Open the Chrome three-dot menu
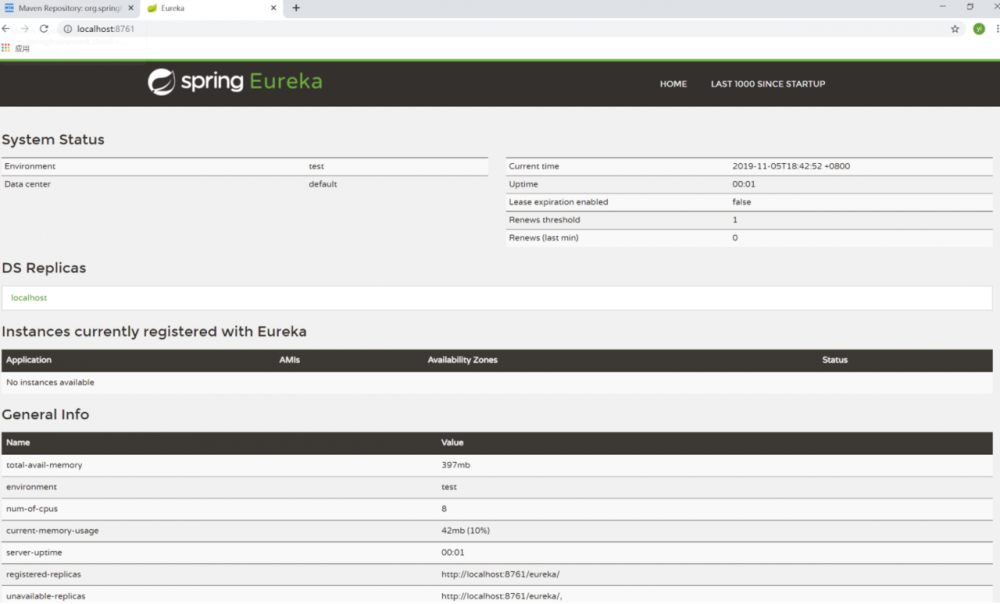The height and width of the screenshot is (604, 1000). pos(997,29)
